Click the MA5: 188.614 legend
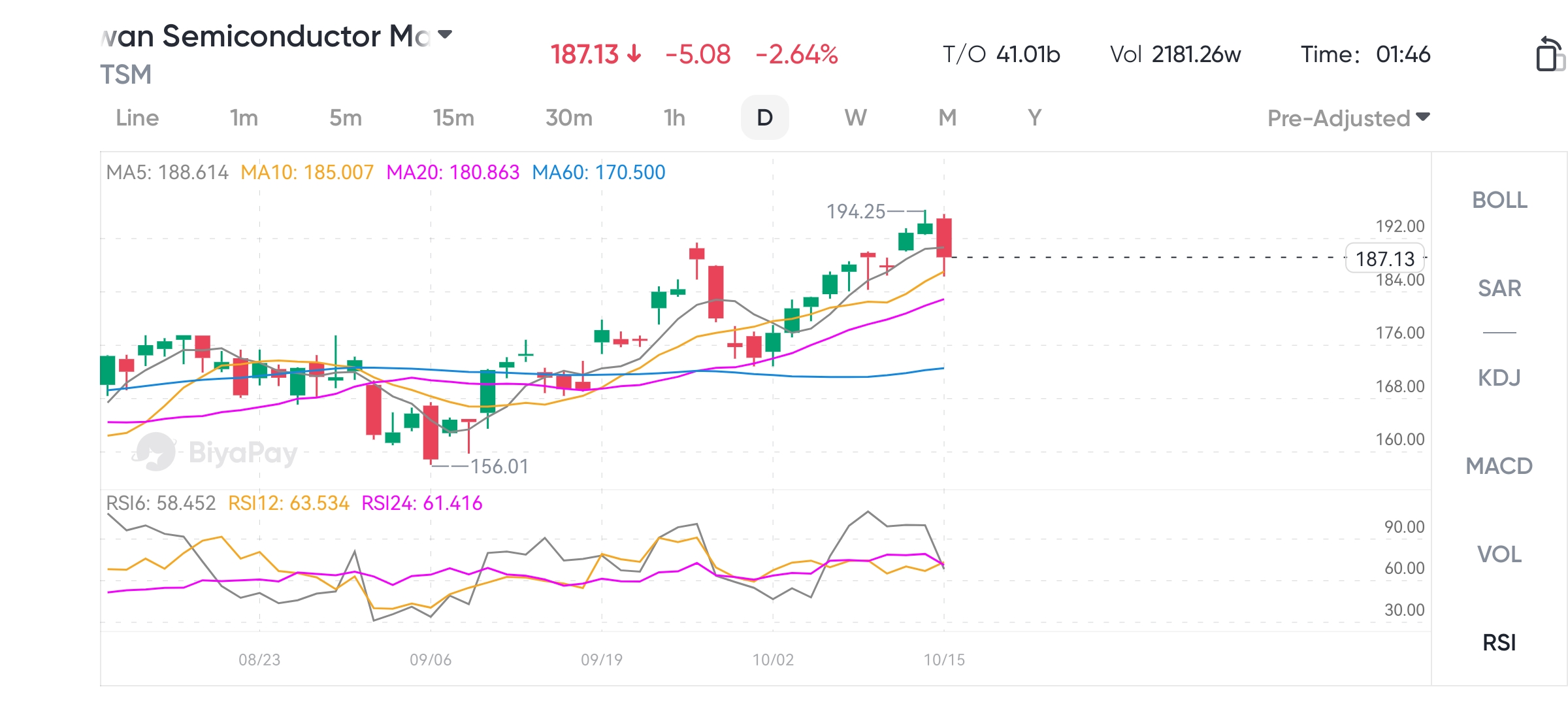Image resolution: width=1568 pixels, height=706 pixels. point(167,173)
